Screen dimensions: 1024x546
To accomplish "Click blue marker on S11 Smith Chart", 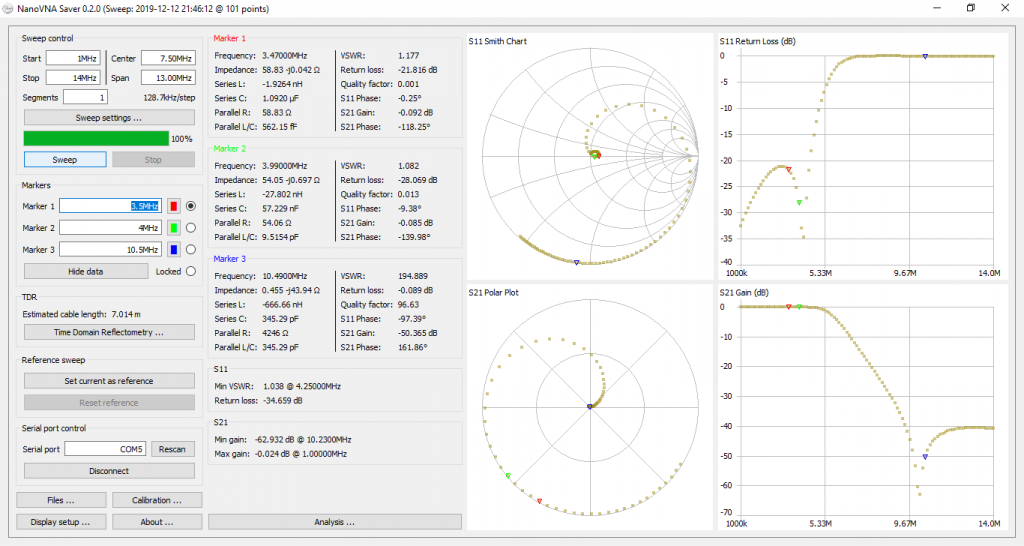I will pyautogui.click(x=576, y=263).
